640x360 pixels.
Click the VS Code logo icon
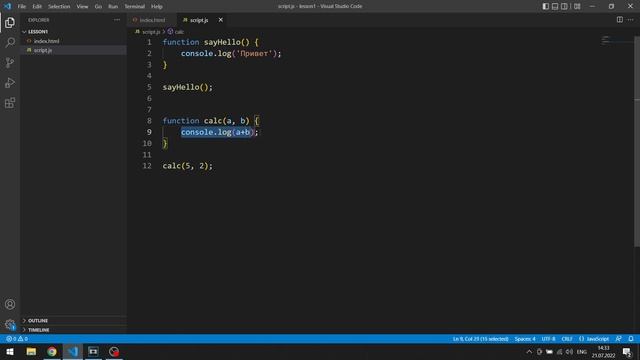click(x=7, y=6)
